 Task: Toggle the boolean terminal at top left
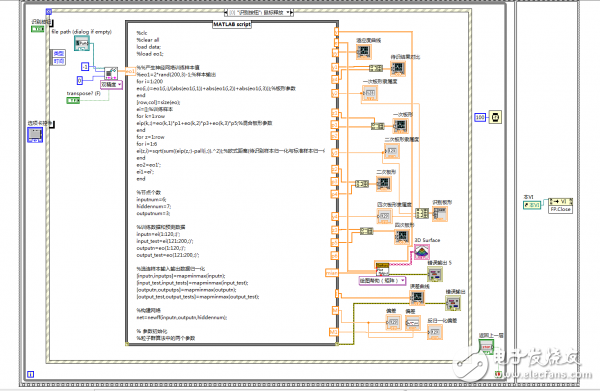coord(38,29)
